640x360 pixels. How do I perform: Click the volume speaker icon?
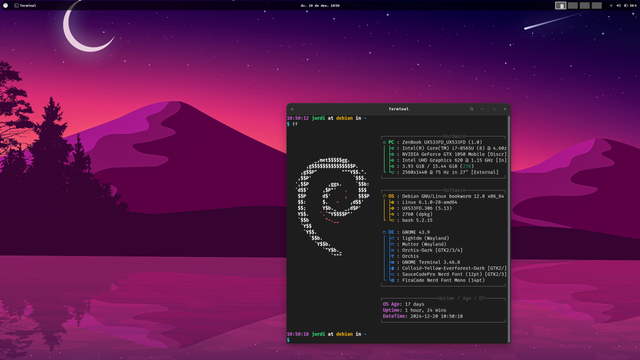click(618, 5)
